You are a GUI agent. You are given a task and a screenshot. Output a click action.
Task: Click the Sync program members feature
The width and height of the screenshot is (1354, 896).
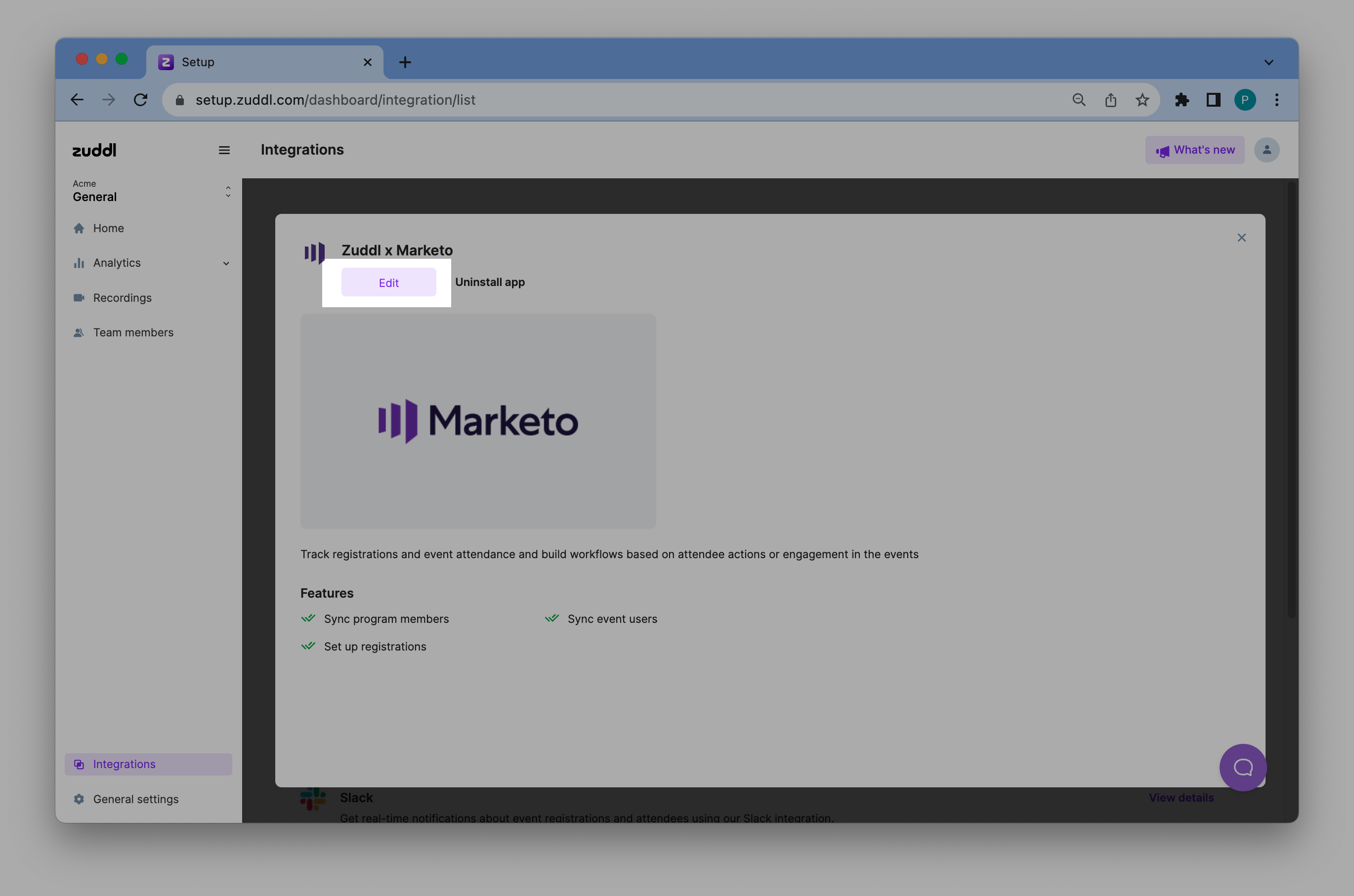(x=386, y=619)
